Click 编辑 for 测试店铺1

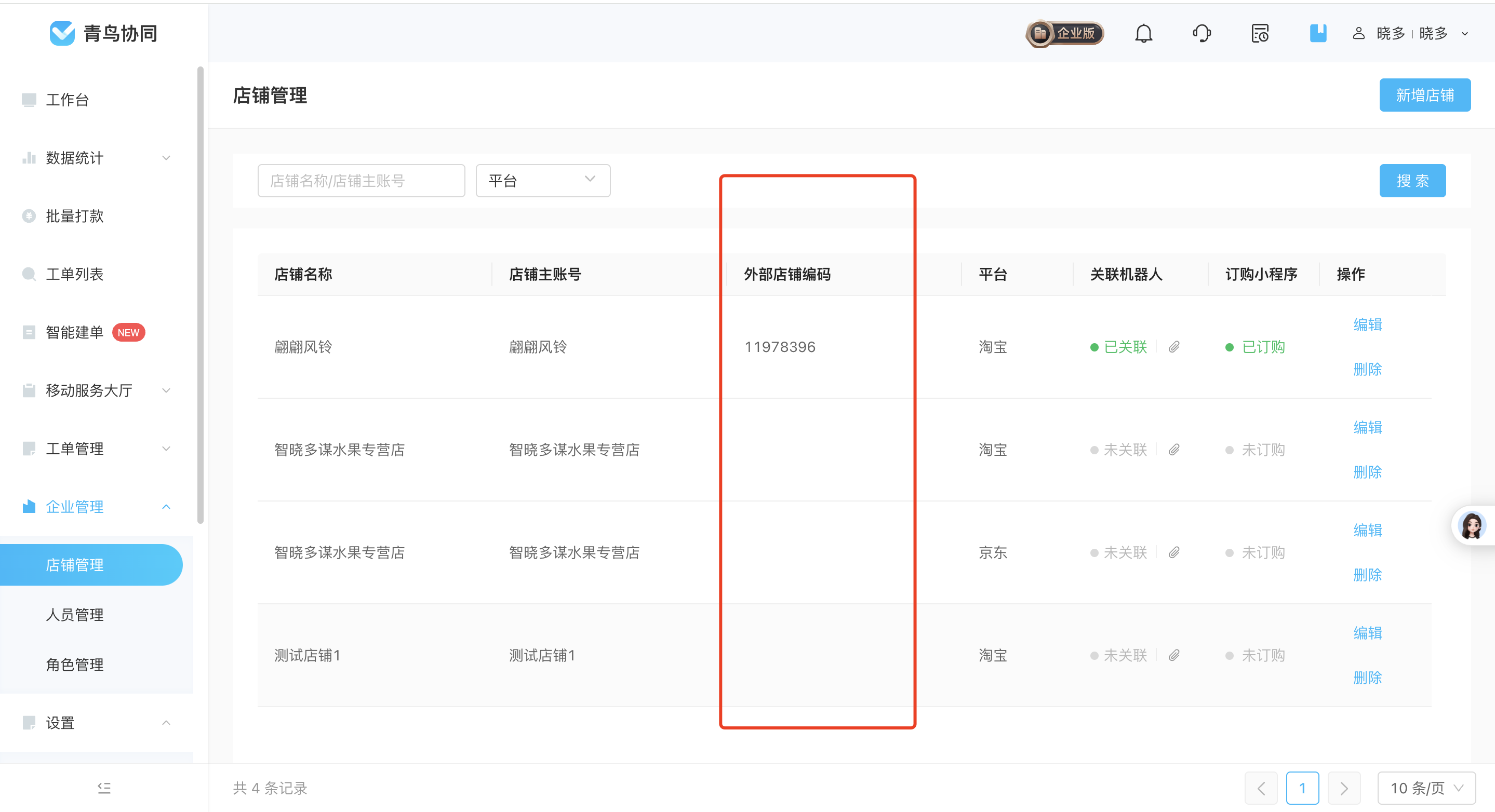pyautogui.click(x=1367, y=633)
